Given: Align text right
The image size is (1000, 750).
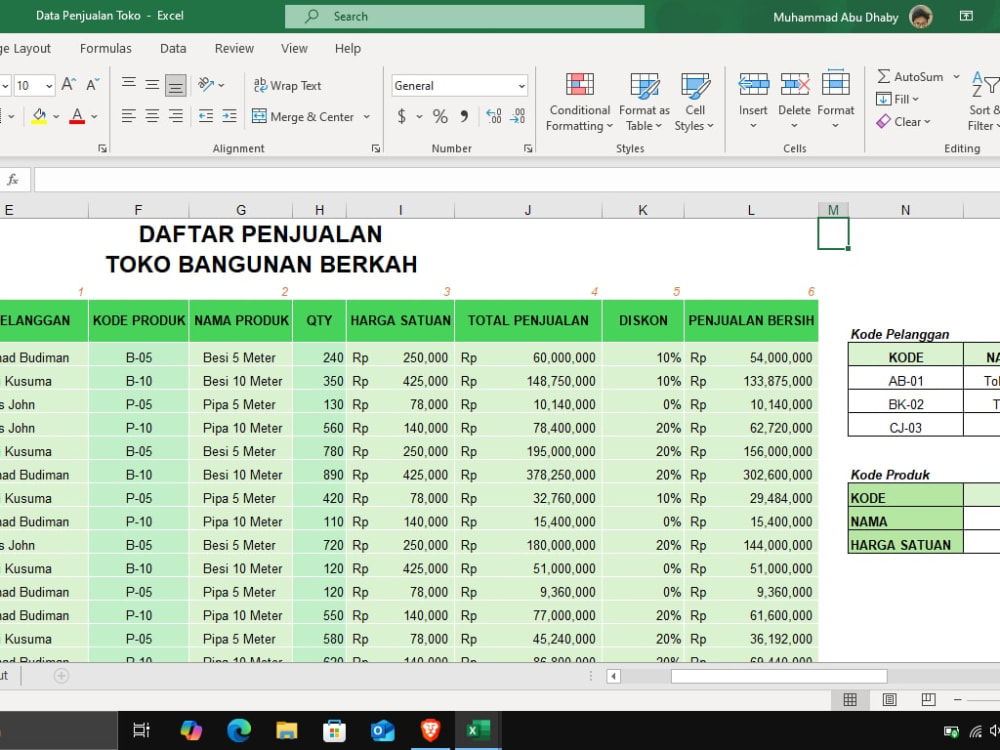Looking at the screenshot, I should [x=175, y=116].
